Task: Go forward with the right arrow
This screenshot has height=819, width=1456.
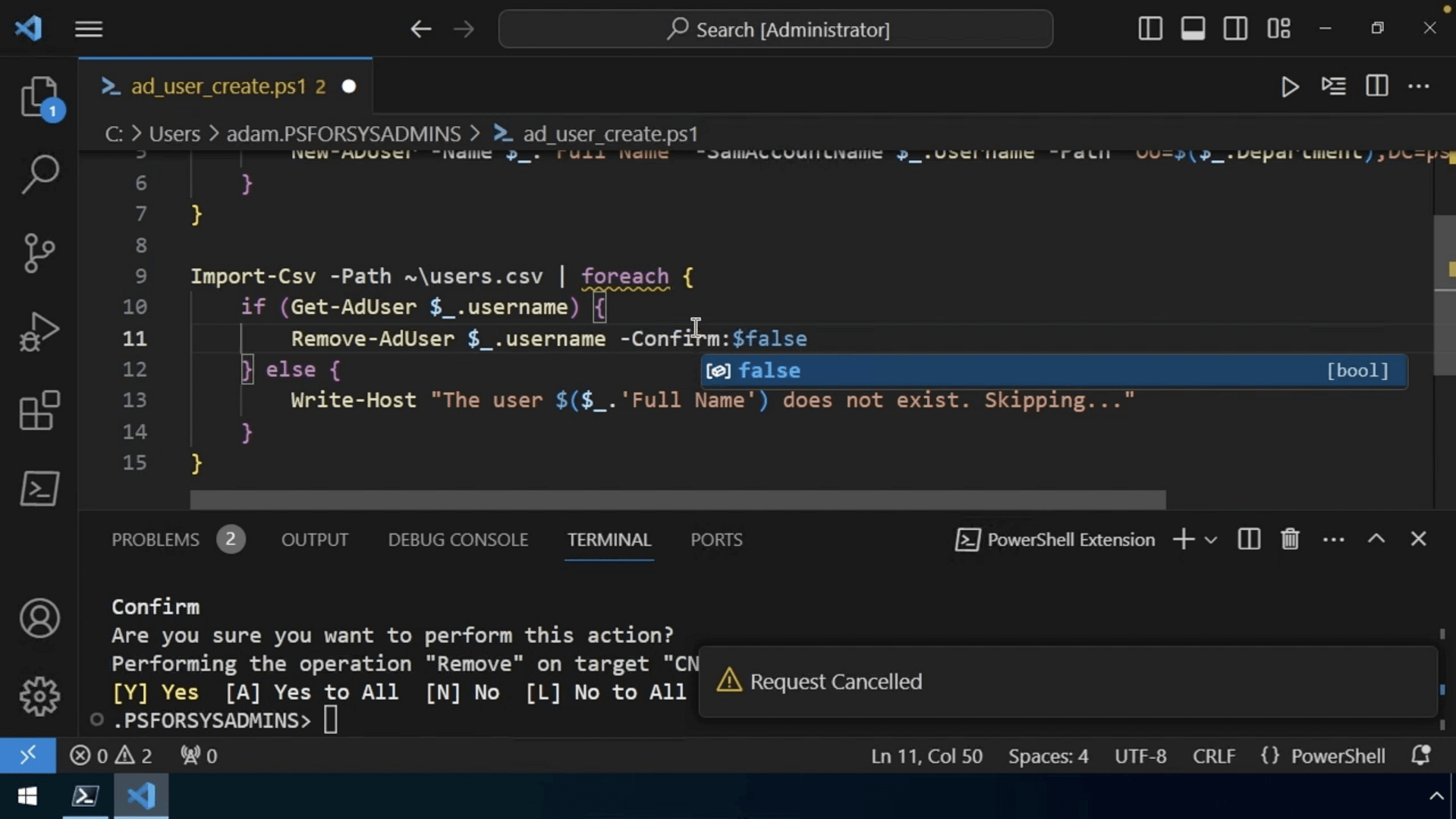Action: coord(464,29)
